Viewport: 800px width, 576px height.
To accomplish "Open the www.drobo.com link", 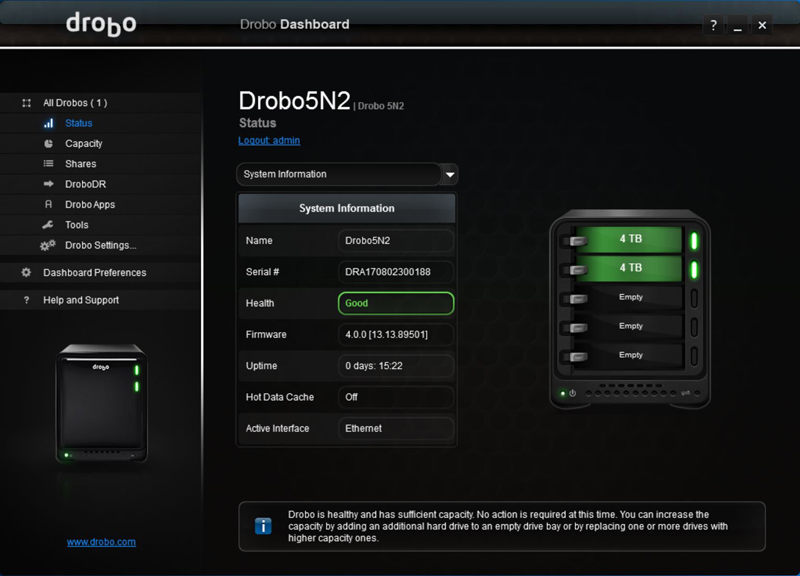I will coord(101,542).
